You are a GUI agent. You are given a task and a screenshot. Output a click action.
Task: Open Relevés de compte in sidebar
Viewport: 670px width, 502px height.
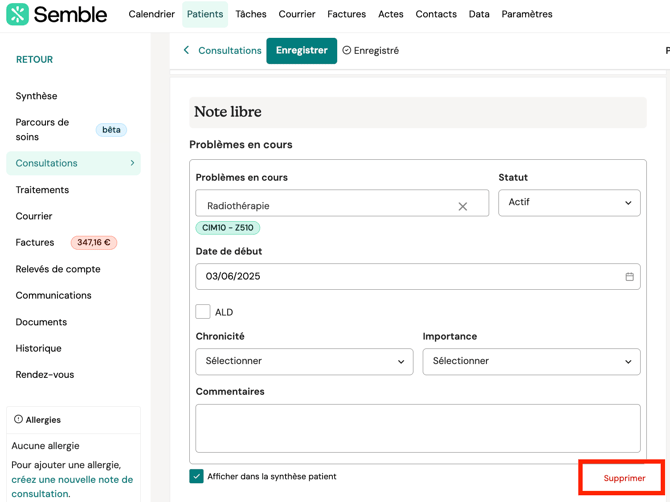point(58,269)
